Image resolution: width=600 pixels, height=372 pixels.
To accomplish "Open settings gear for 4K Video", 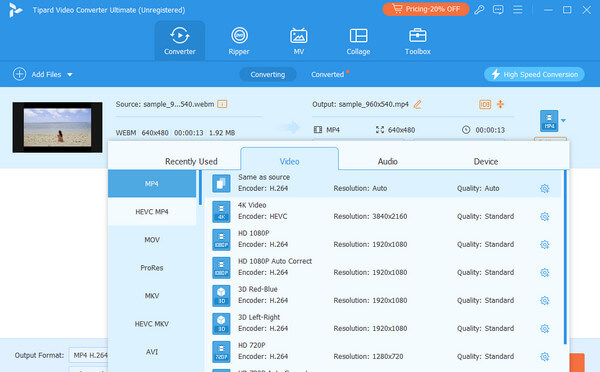I will click(545, 217).
